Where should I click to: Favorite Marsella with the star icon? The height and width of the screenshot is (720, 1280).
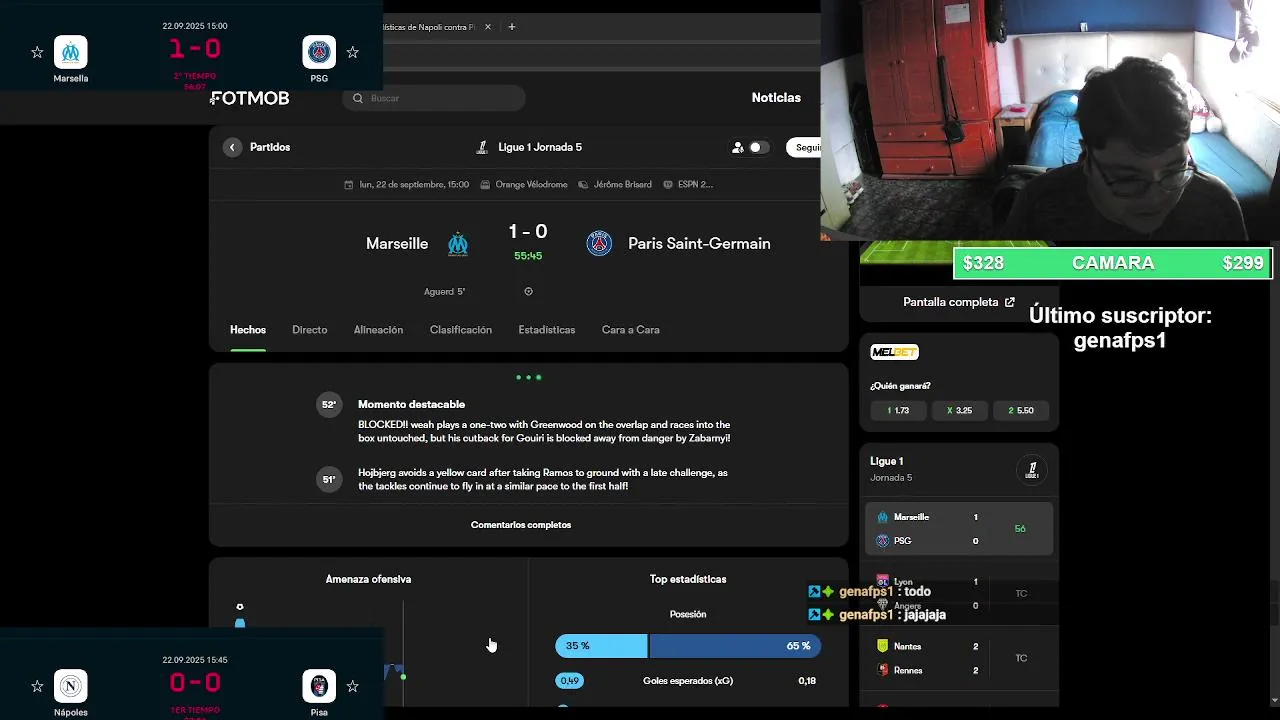point(37,52)
